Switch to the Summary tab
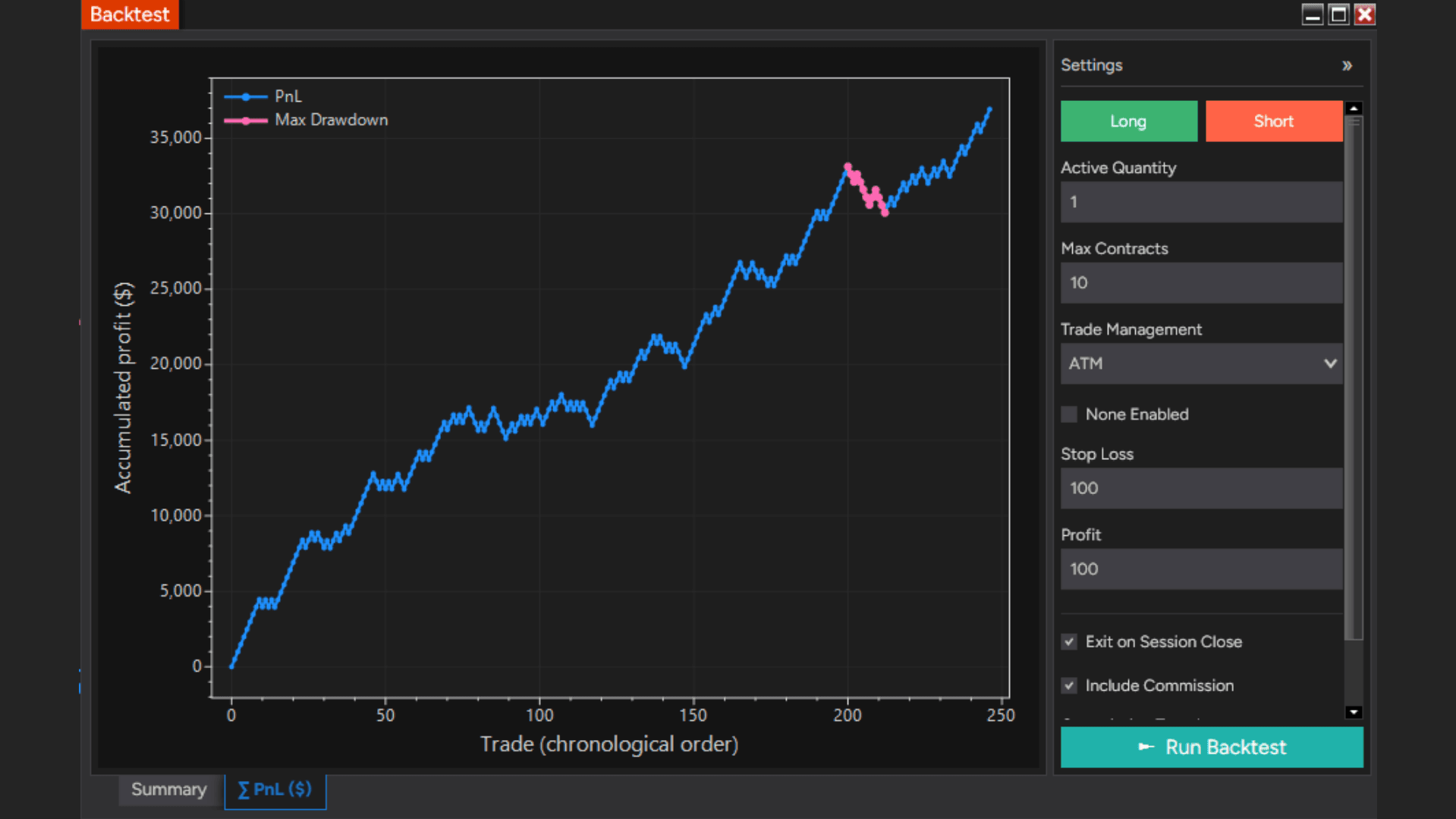 point(168,790)
